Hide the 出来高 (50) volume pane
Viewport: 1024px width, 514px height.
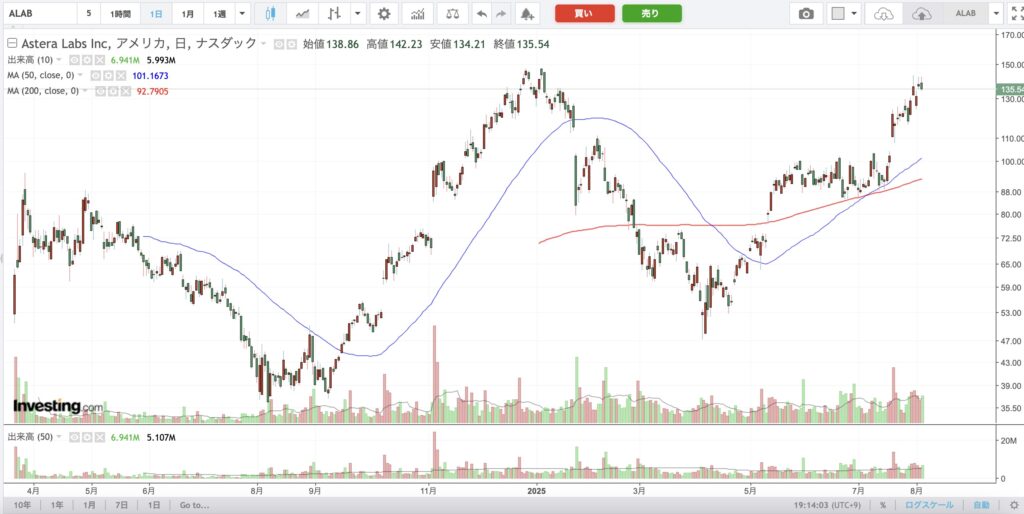[x=72, y=436]
